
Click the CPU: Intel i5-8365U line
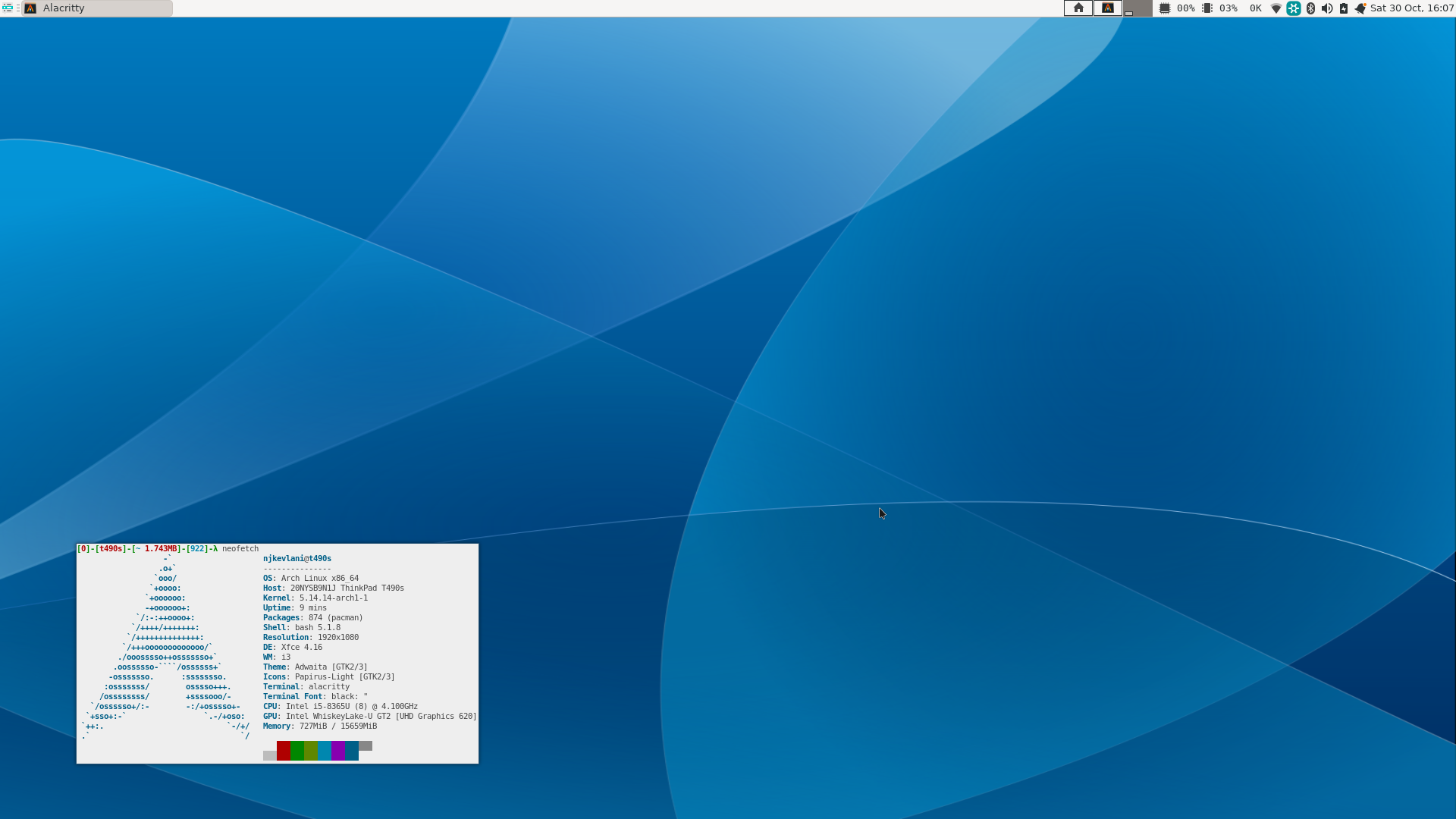click(340, 707)
